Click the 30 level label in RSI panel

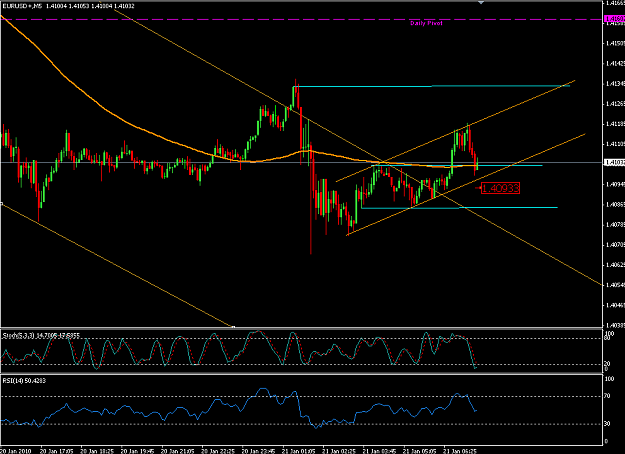(607, 424)
